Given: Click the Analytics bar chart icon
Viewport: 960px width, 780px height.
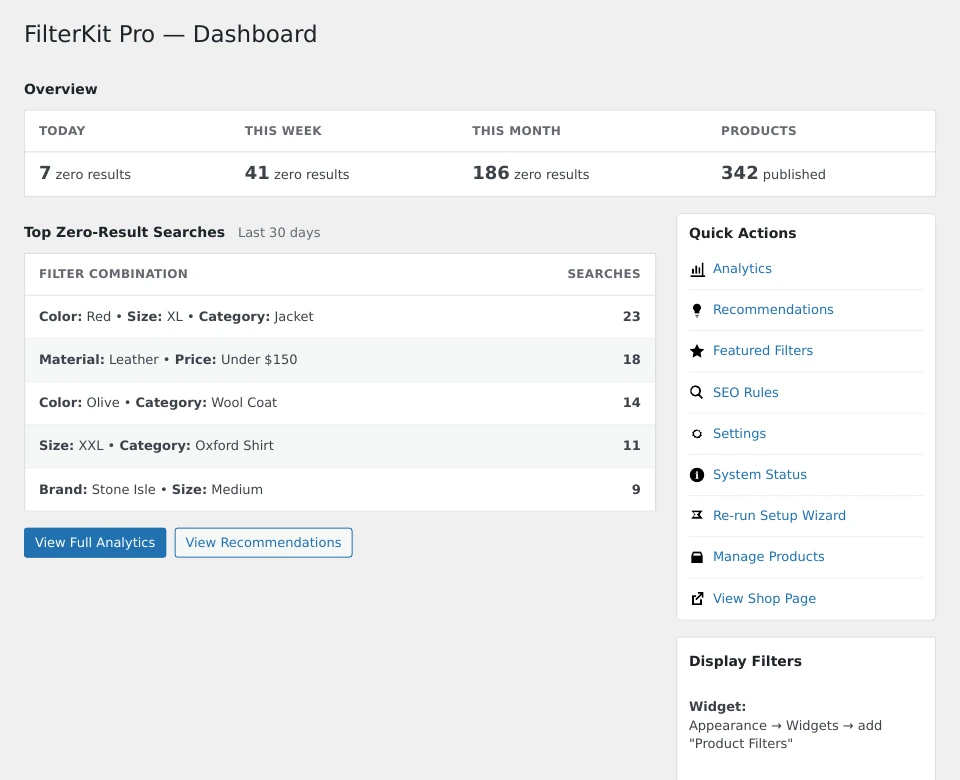Looking at the screenshot, I should pos(697,269).
